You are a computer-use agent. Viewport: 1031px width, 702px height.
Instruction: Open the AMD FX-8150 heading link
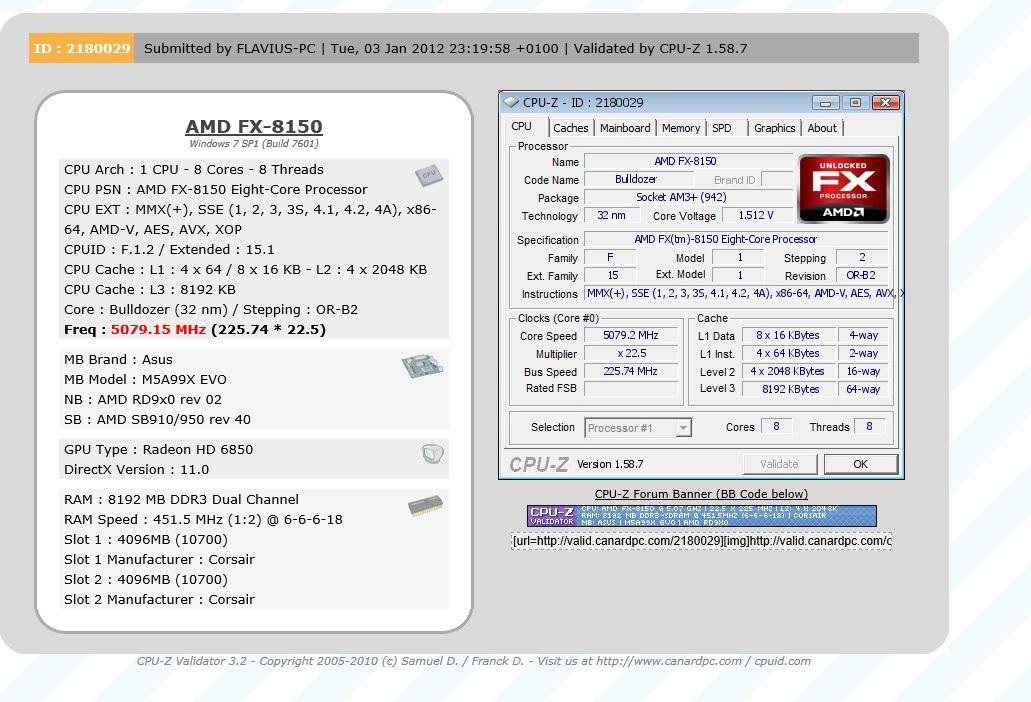click(254, 126)
